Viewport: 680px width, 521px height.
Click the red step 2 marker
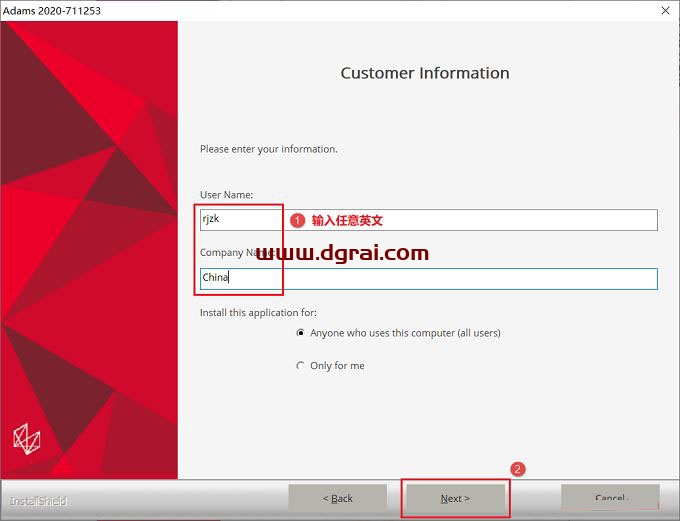(x=517, y=468)
